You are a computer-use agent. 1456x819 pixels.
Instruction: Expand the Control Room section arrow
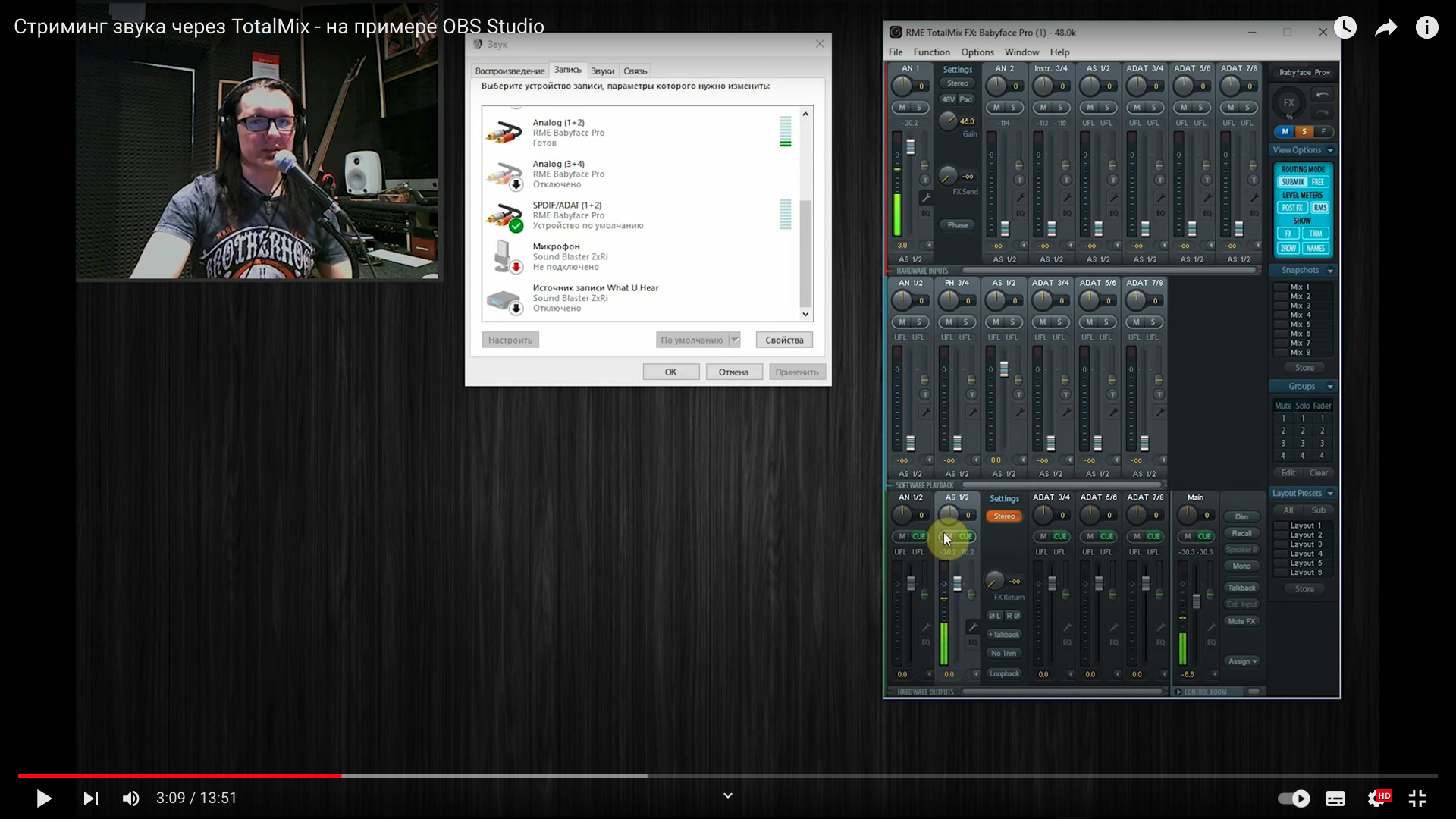coord(1178,692)
